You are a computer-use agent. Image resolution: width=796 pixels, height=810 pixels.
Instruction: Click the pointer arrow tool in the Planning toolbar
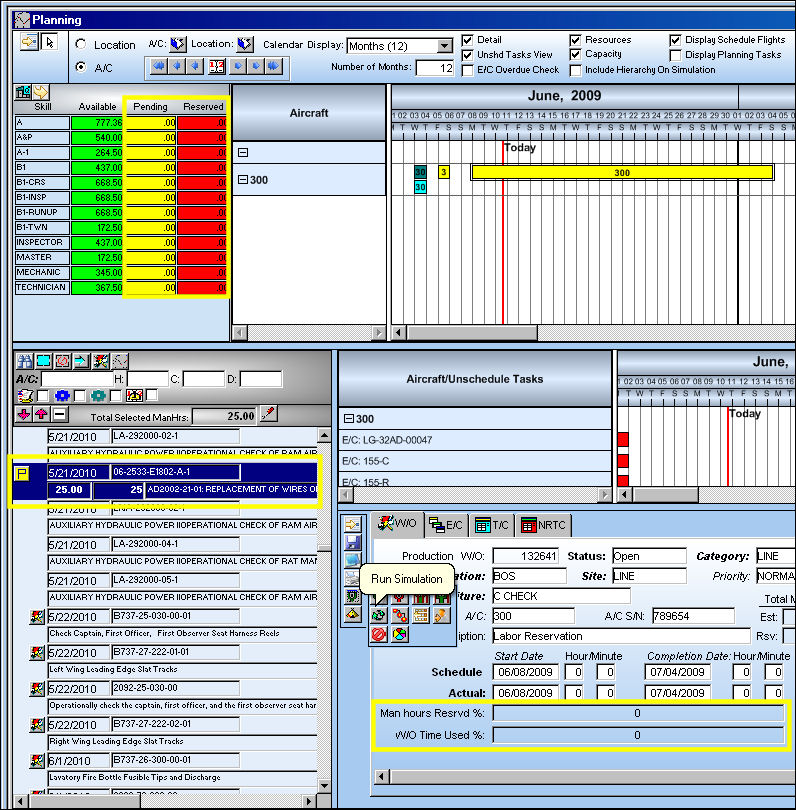coord(50,42)
